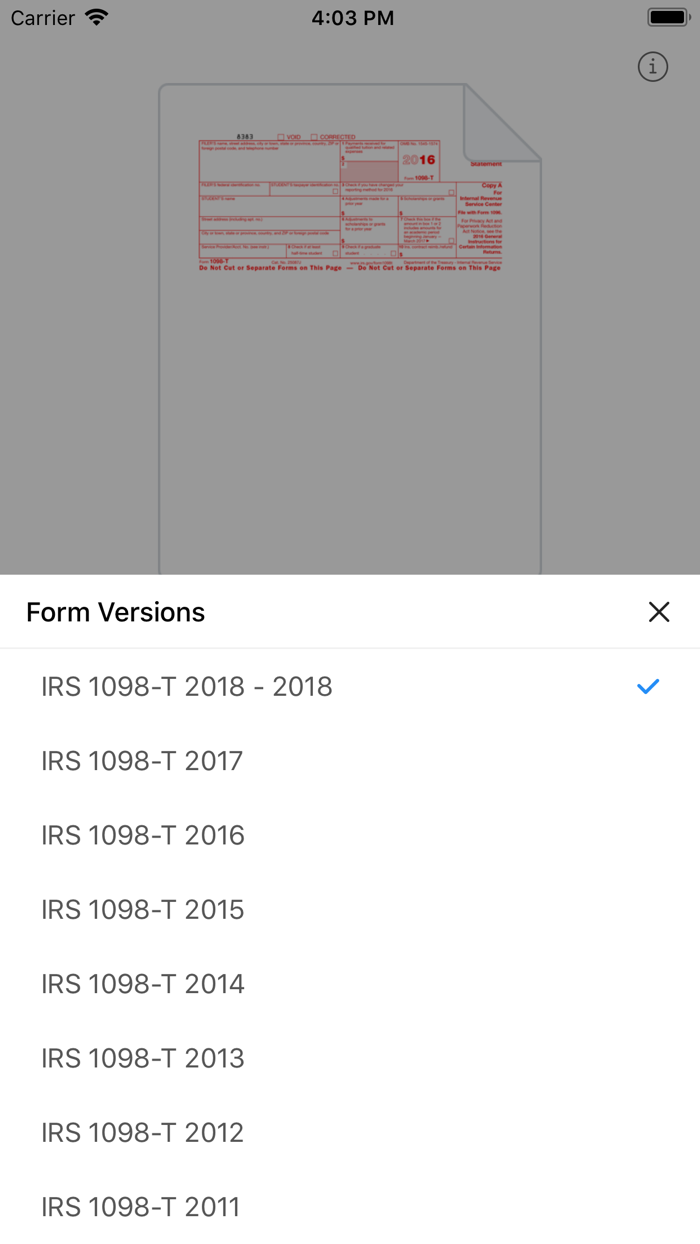This screenshot has height=1244, width=700.
Task: Select IRS 1098-T 2017 version
Action: pos(142,761)
